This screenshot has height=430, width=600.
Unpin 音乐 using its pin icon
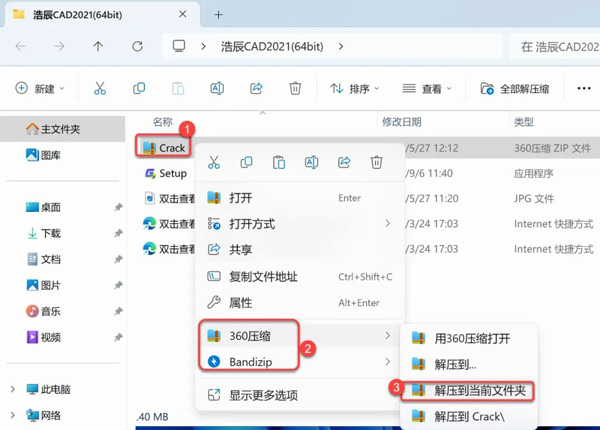pyautogui.click(x=118, y=311)
